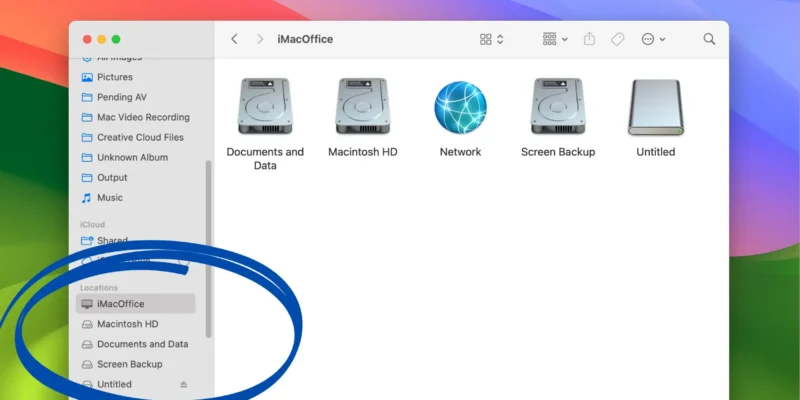Screen dimensions: 800x400
Task: Click the yellow minimize window button
Action: [x=102, y=39]
